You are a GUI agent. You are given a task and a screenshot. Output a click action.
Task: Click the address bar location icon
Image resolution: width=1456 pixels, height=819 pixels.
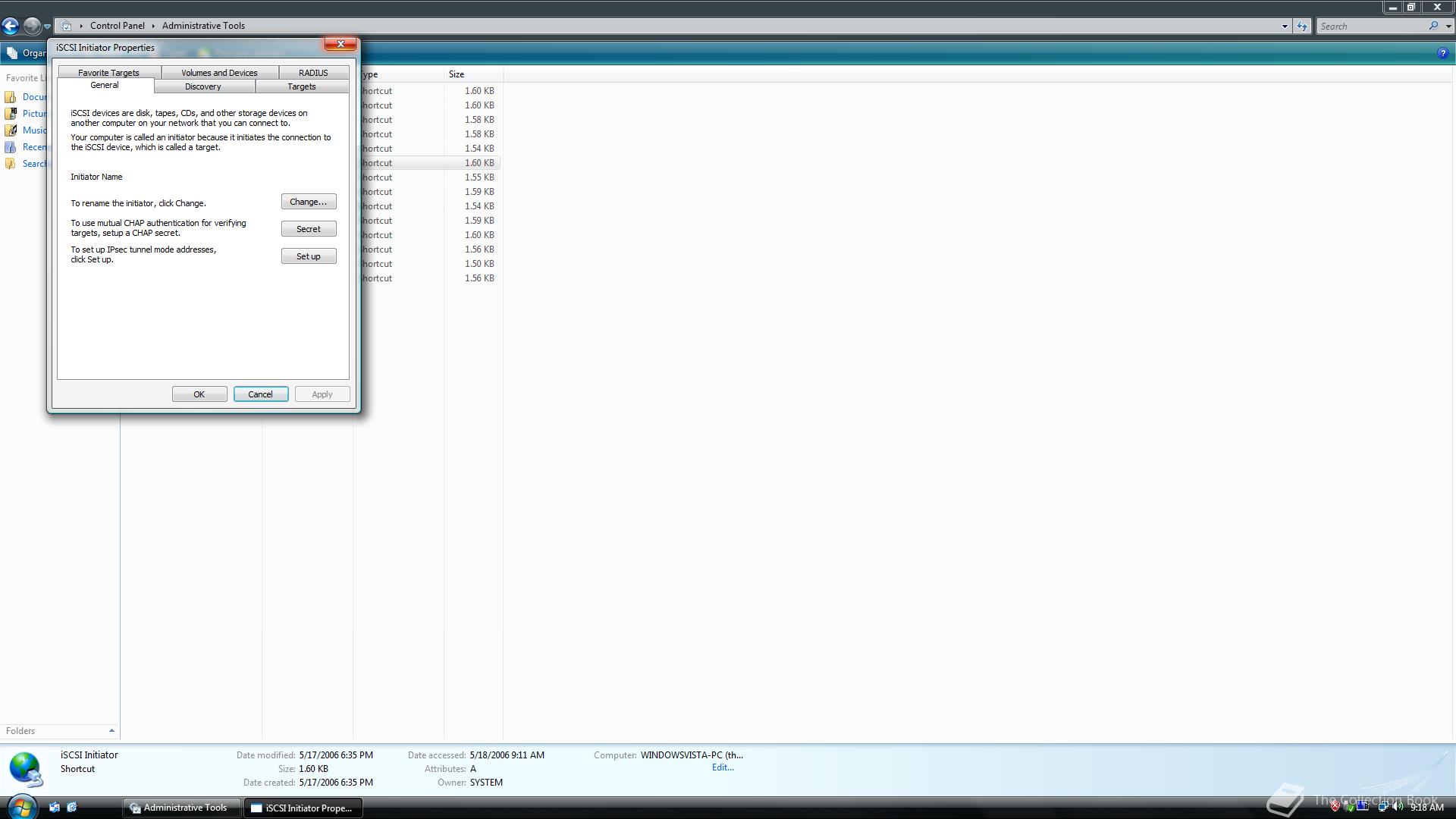tap(67, 26)
